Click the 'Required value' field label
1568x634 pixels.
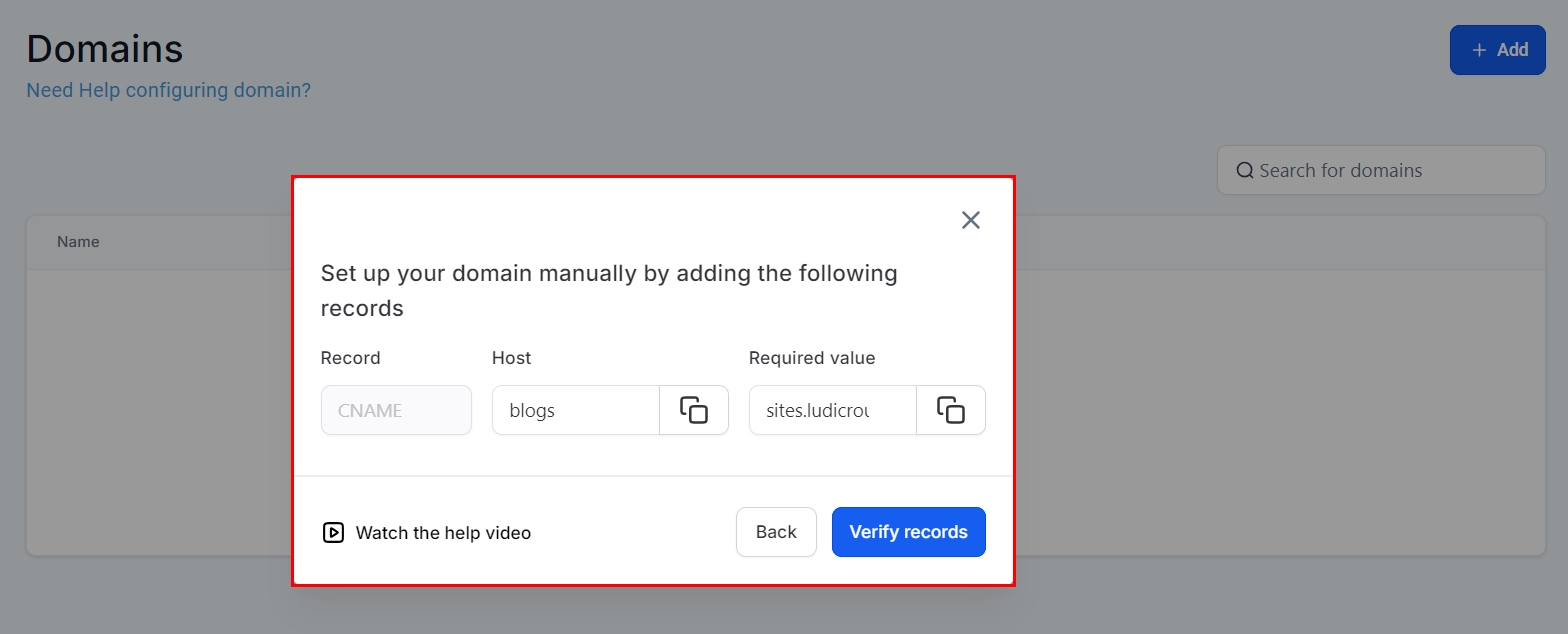(x=811, y=358)
